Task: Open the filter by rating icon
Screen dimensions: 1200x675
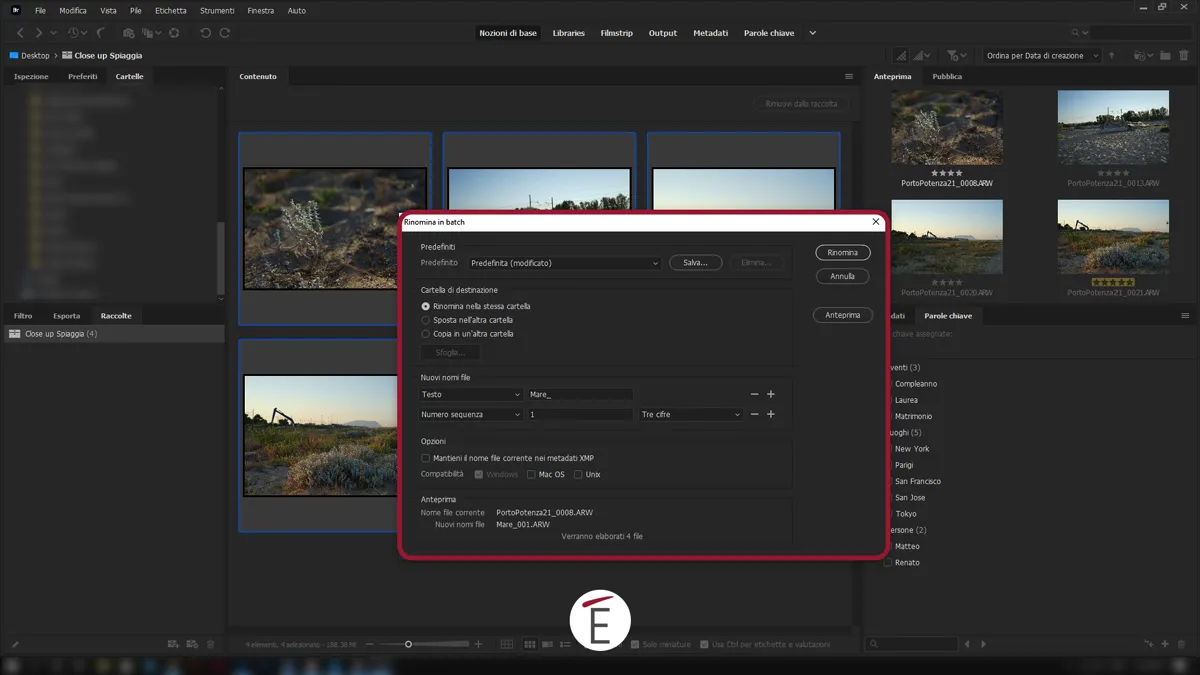Action: click(953, 55)
